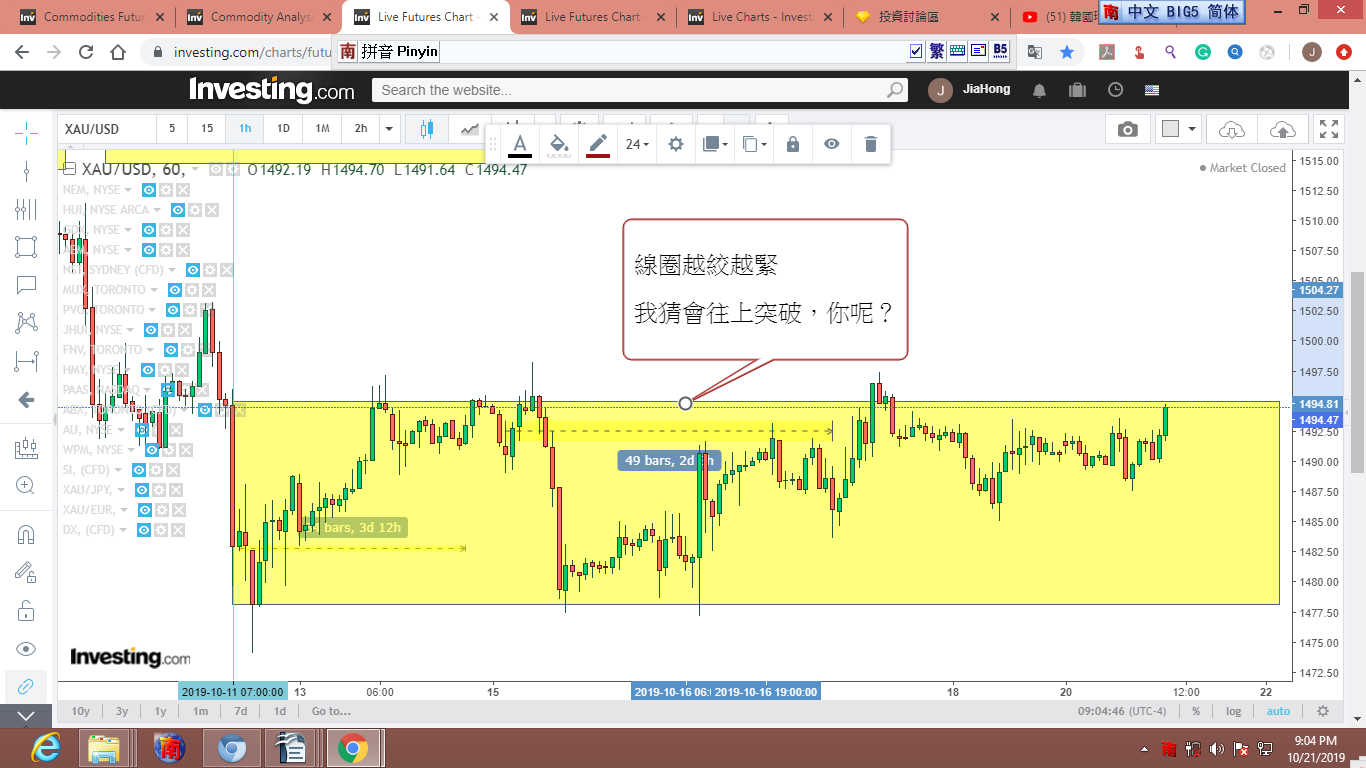The height and width of the screenshot is (768, 1366).
Task: Toggle log scale button
Action: 1234,711
